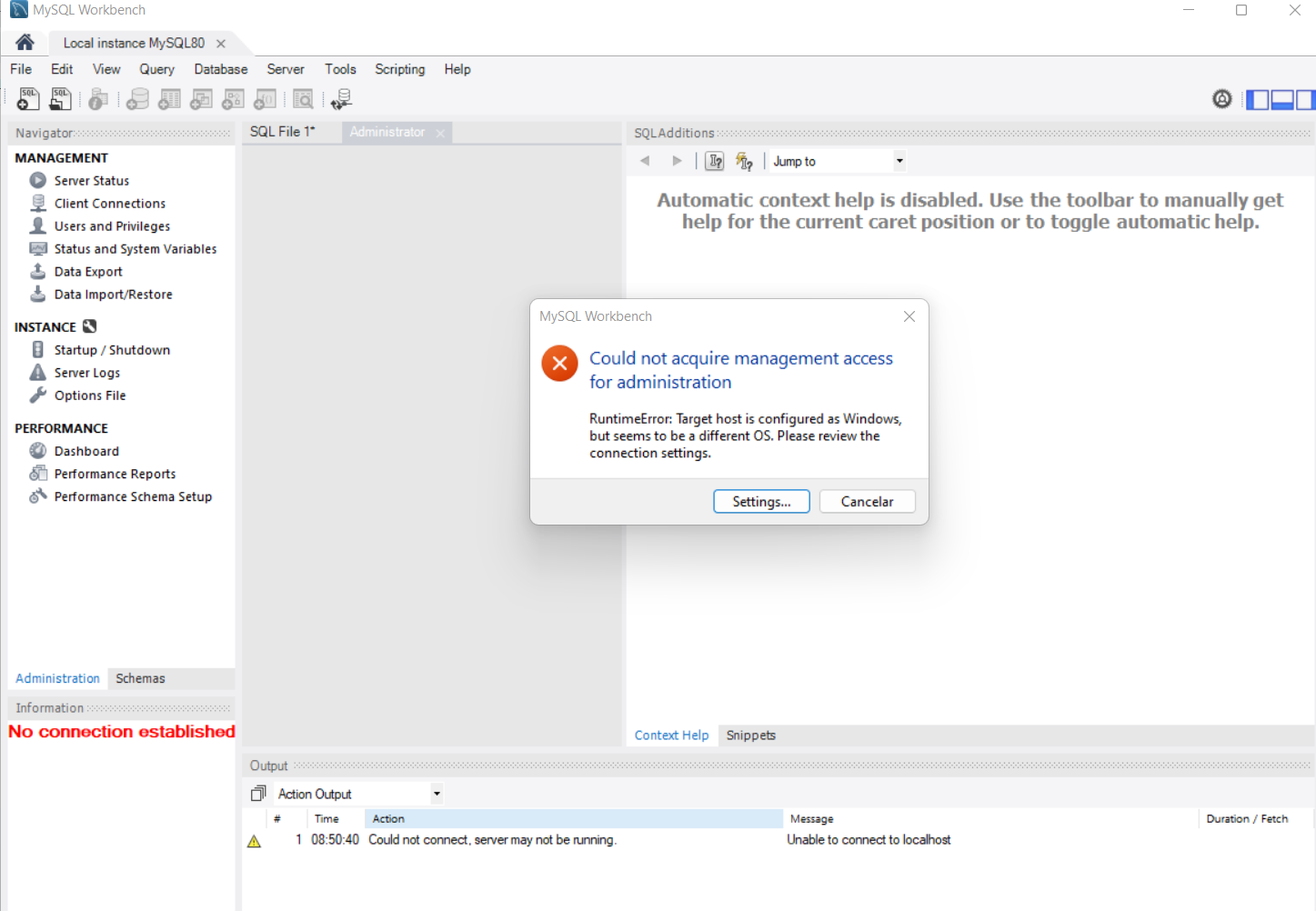Screen dimensions: 1316x911
Task: Create a new stored procedure icon
Action: point(233,99)
